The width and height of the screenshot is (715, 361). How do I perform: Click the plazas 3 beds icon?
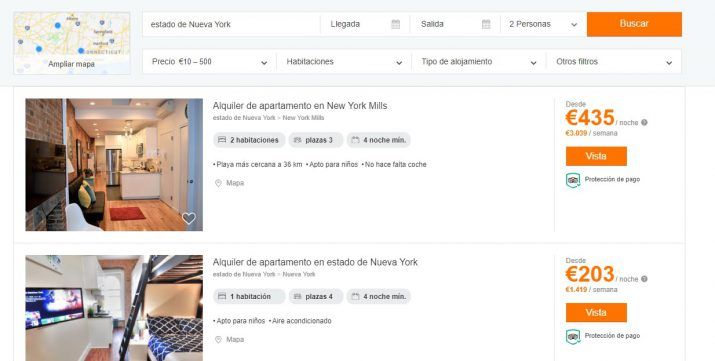click(x=297, y=140)
